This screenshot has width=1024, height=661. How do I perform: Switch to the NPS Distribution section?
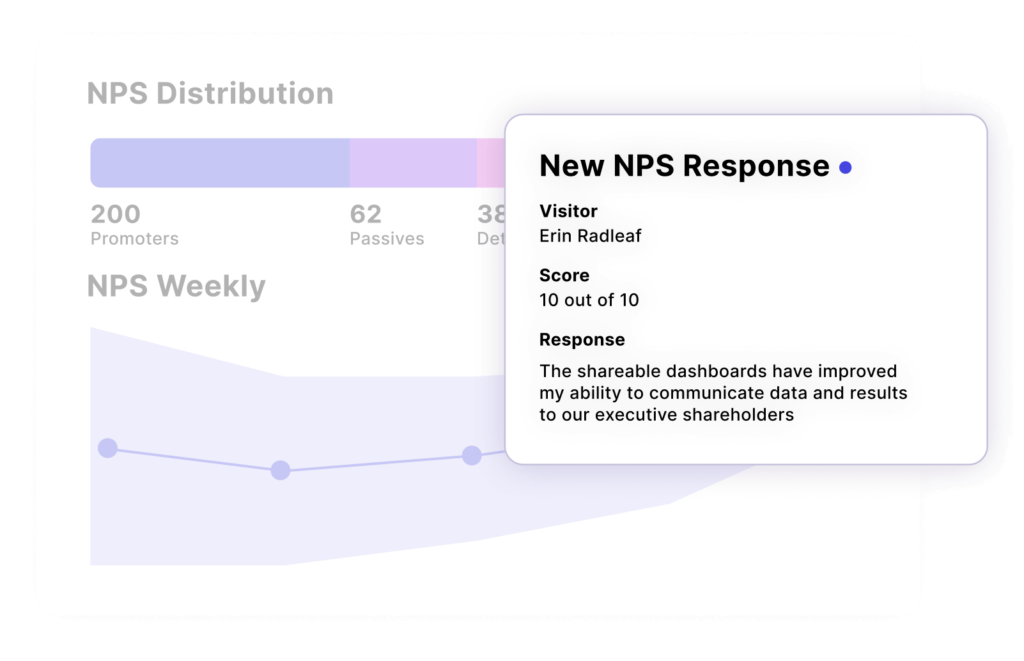(211, 93)
